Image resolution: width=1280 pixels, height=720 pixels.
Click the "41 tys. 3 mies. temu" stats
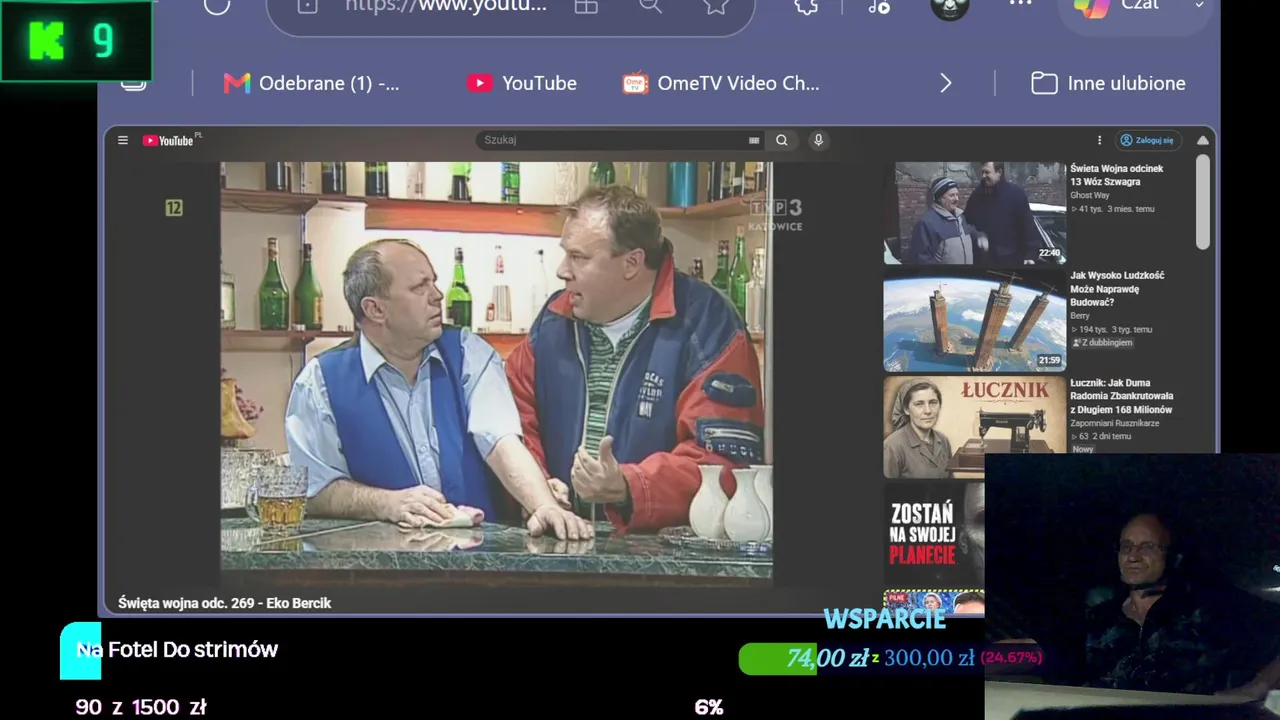point(1113,209)
